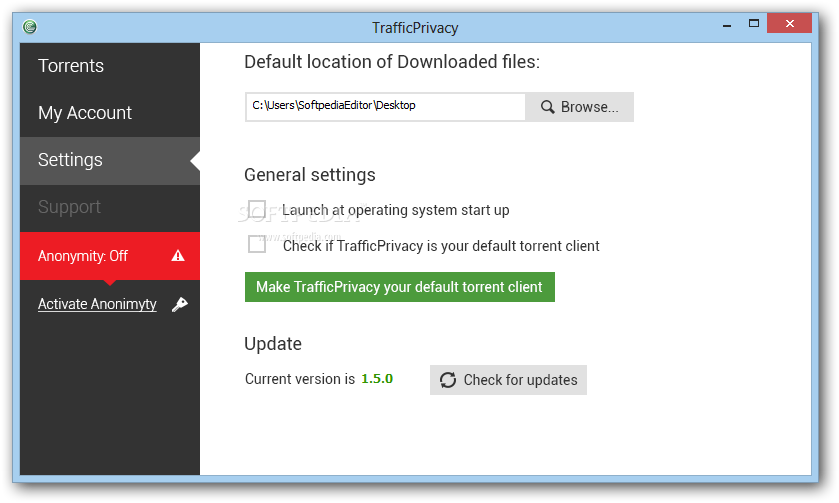839x503 pixels.
Task: Make TrafficPrivacy your default torrent client
Action: click(400, 287)
